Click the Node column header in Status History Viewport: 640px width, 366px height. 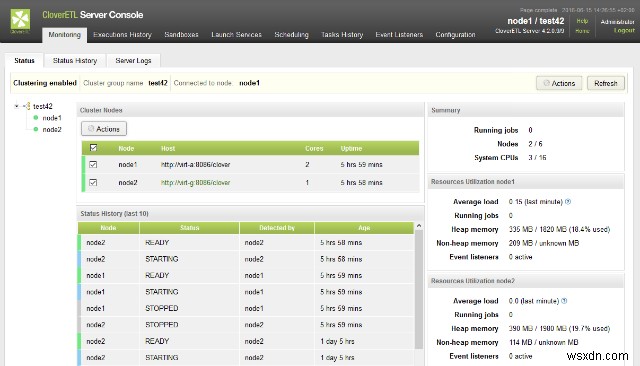pyautogui.click(x=108, y=228)
